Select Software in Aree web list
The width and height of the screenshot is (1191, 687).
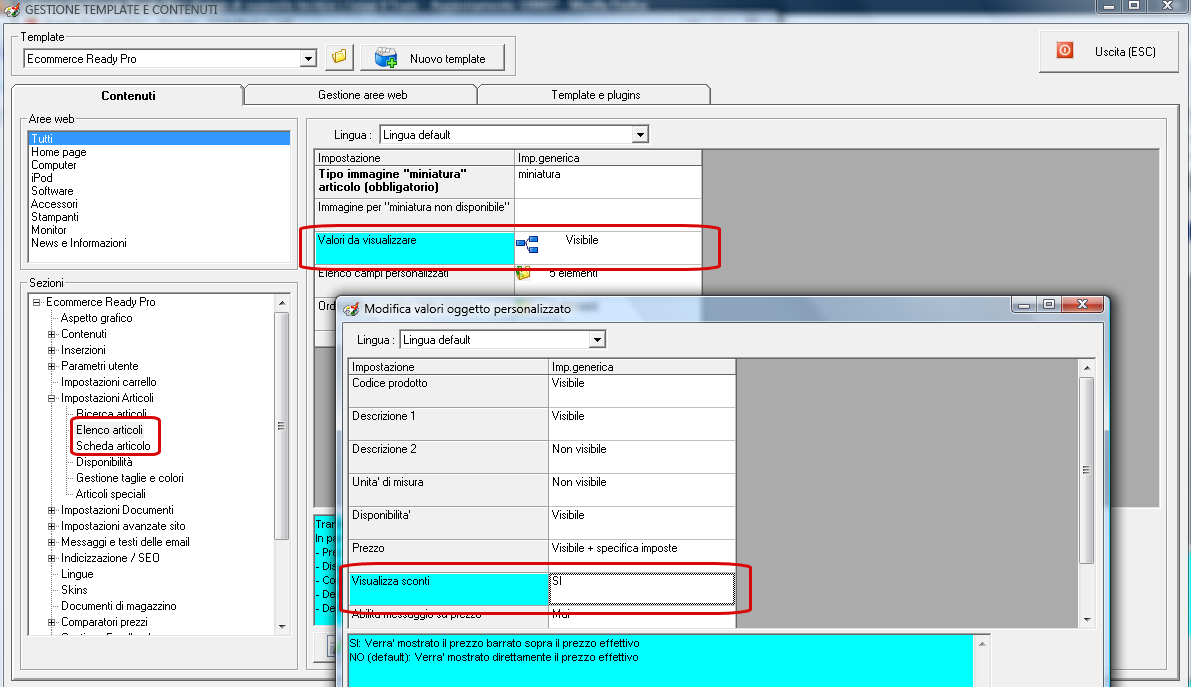[x=52, y=191]
